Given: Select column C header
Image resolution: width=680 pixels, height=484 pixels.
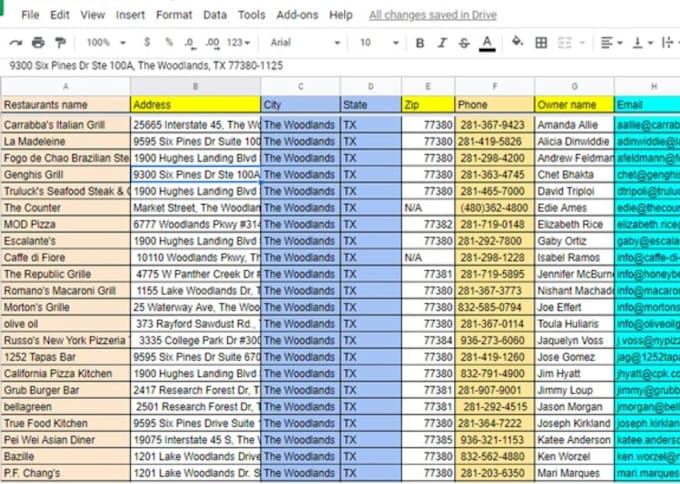Looking at the screenshot, I should [x=301, y=86].
